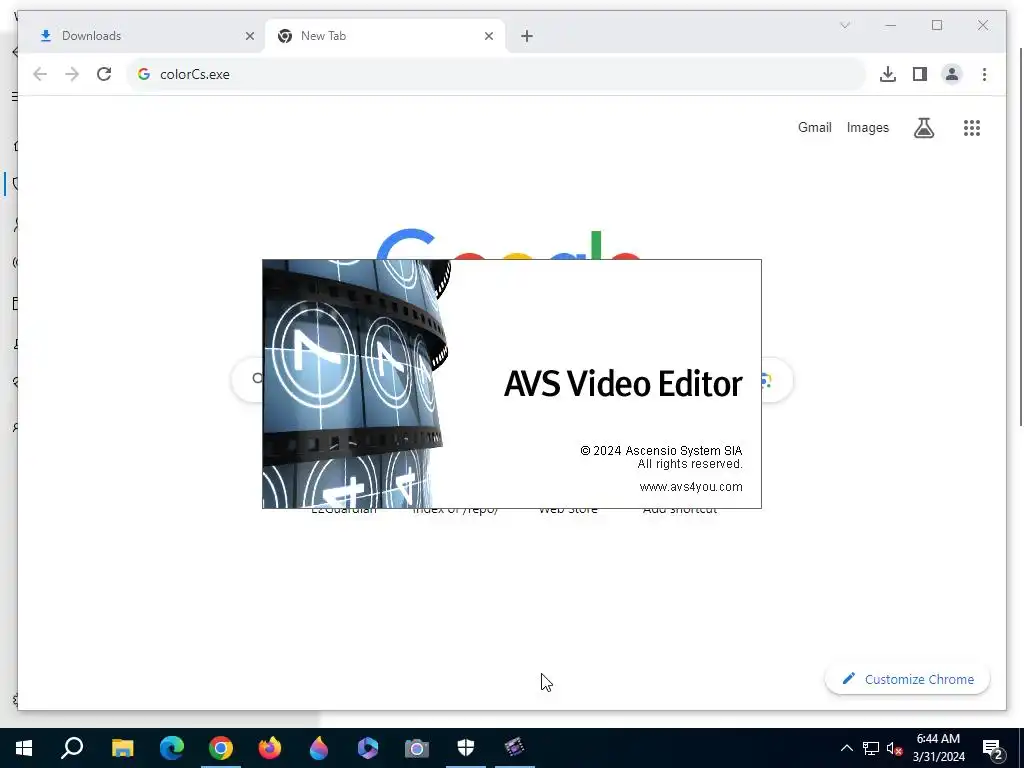Screen dimensions: 1024x768
Task: Open a new browser tab with plus button
Action: point(527,36)
